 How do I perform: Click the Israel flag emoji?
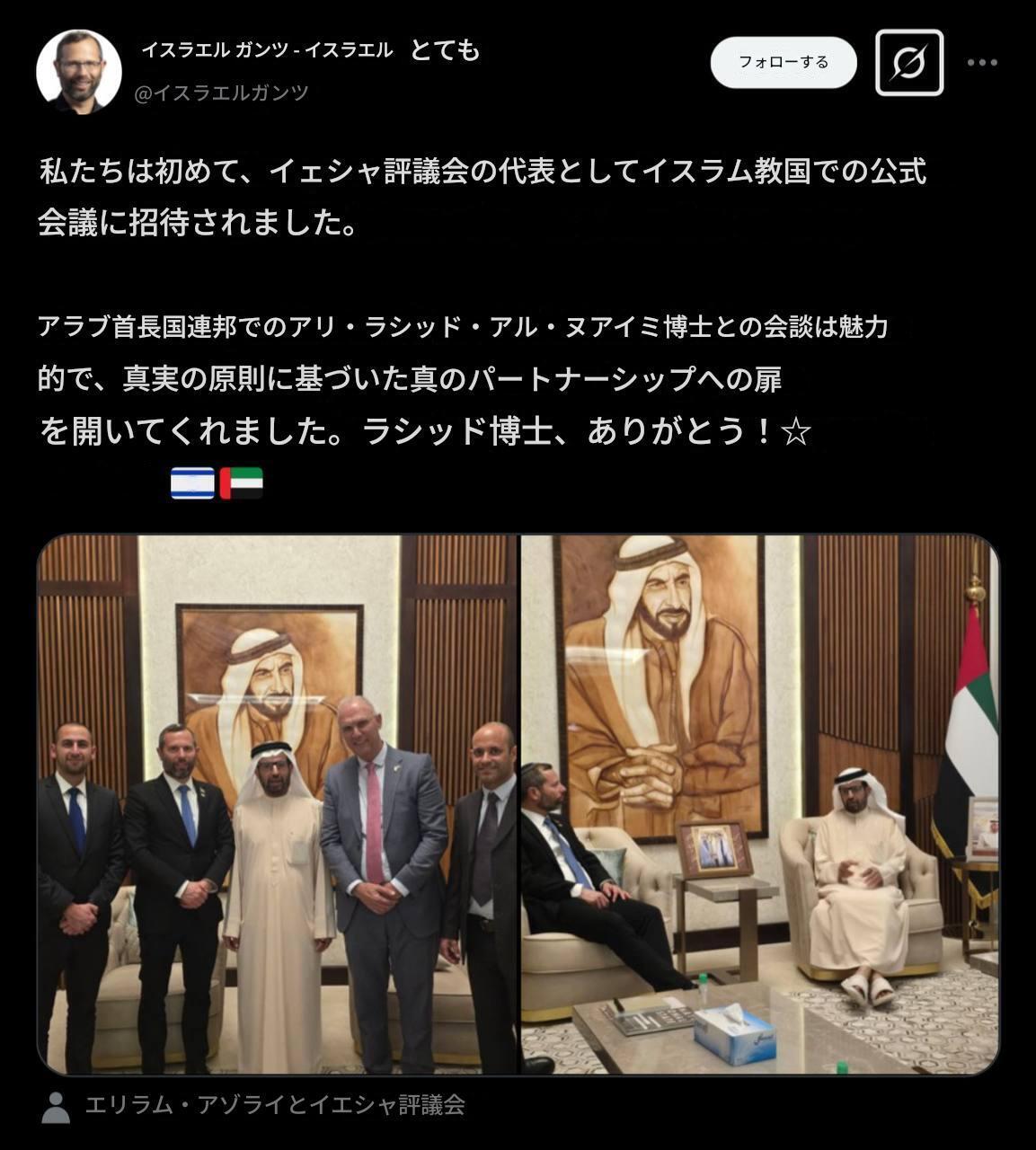(x=192, y=483)
